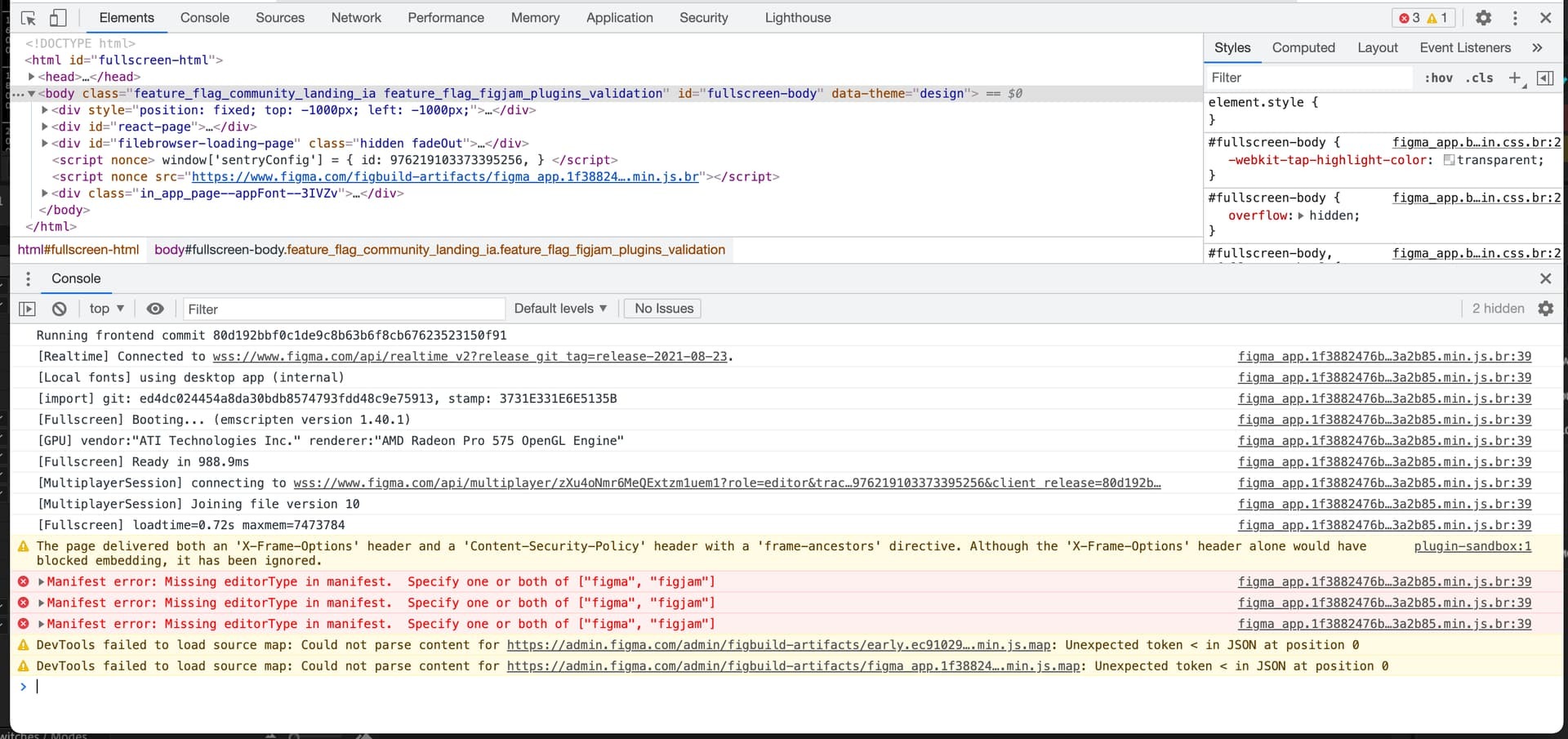Screen dimensions: 1568x739
Task: Select the Computed pane tab
Action: (1303, 48)
